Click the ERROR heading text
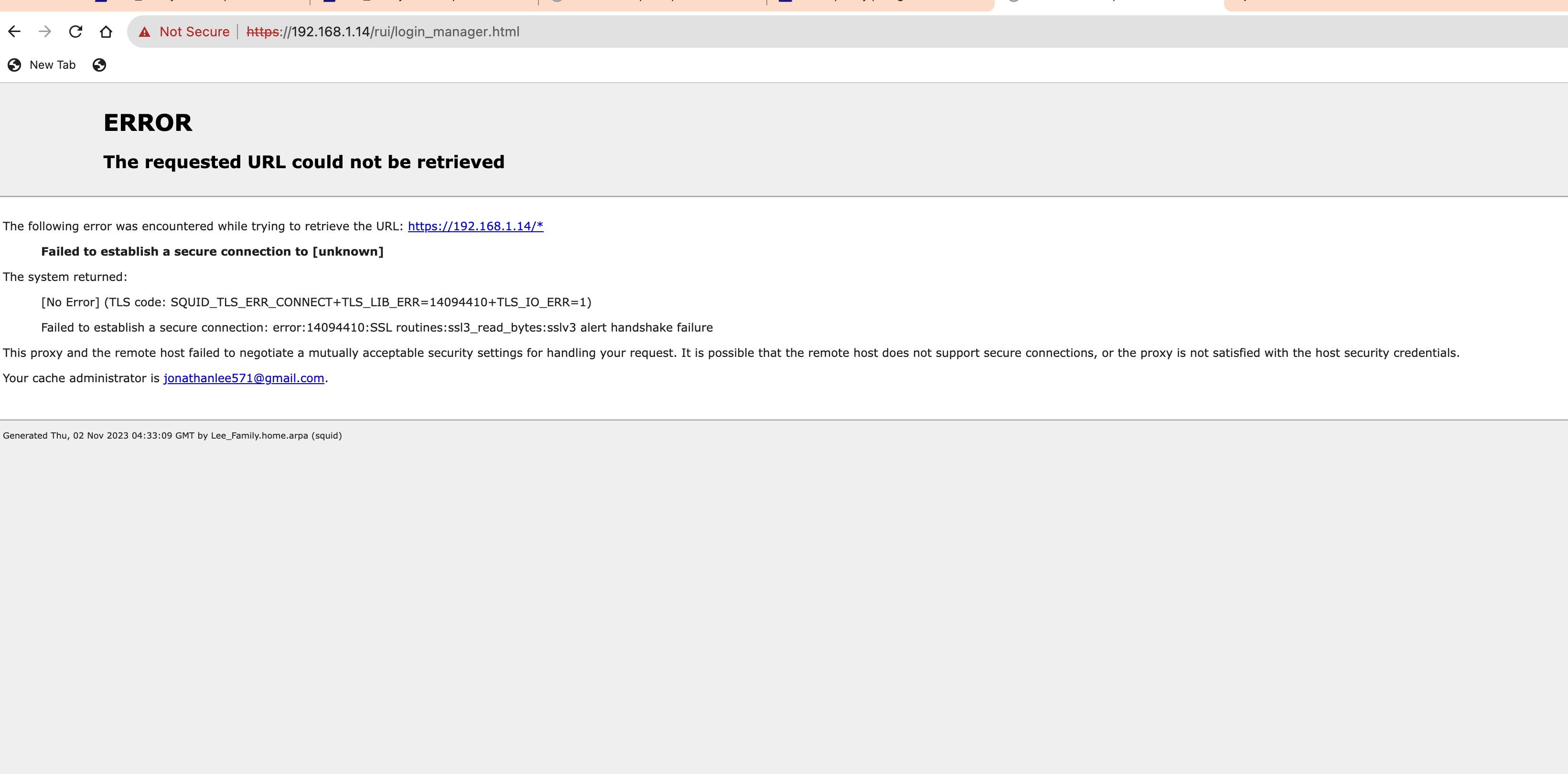1568x774 pixels. click(148, 123)
